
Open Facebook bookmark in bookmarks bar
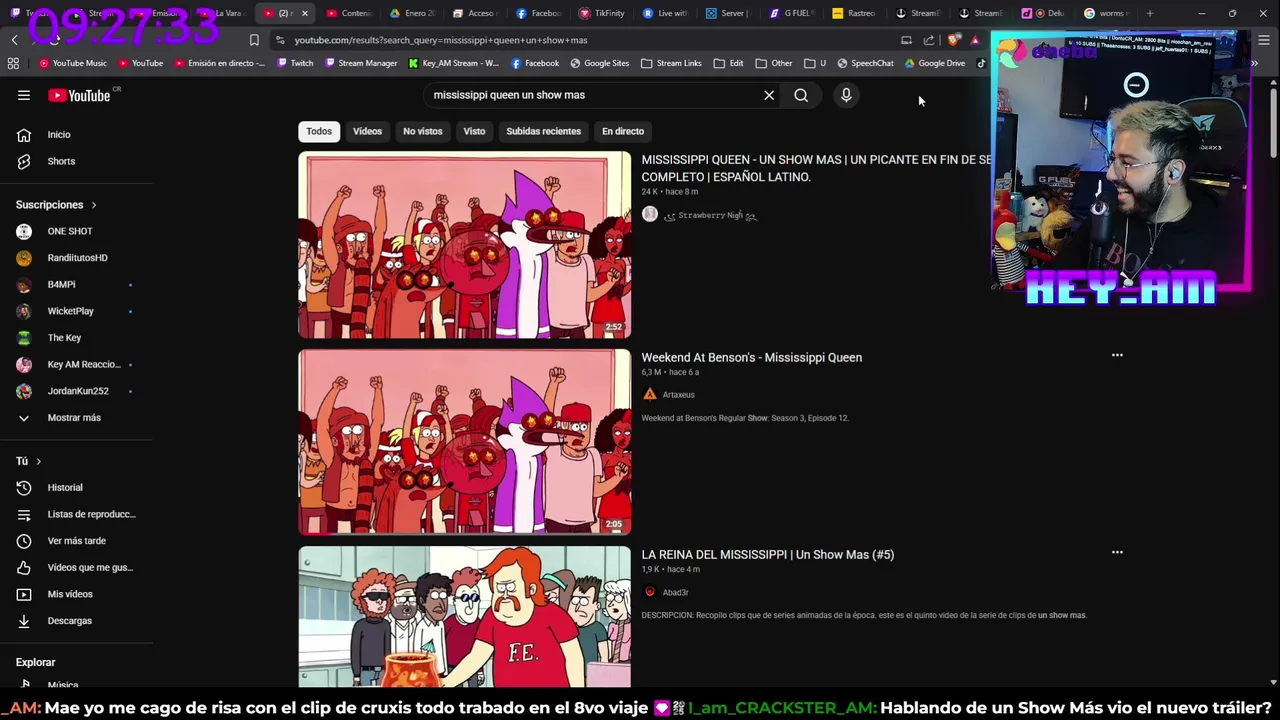pos(535,63)
